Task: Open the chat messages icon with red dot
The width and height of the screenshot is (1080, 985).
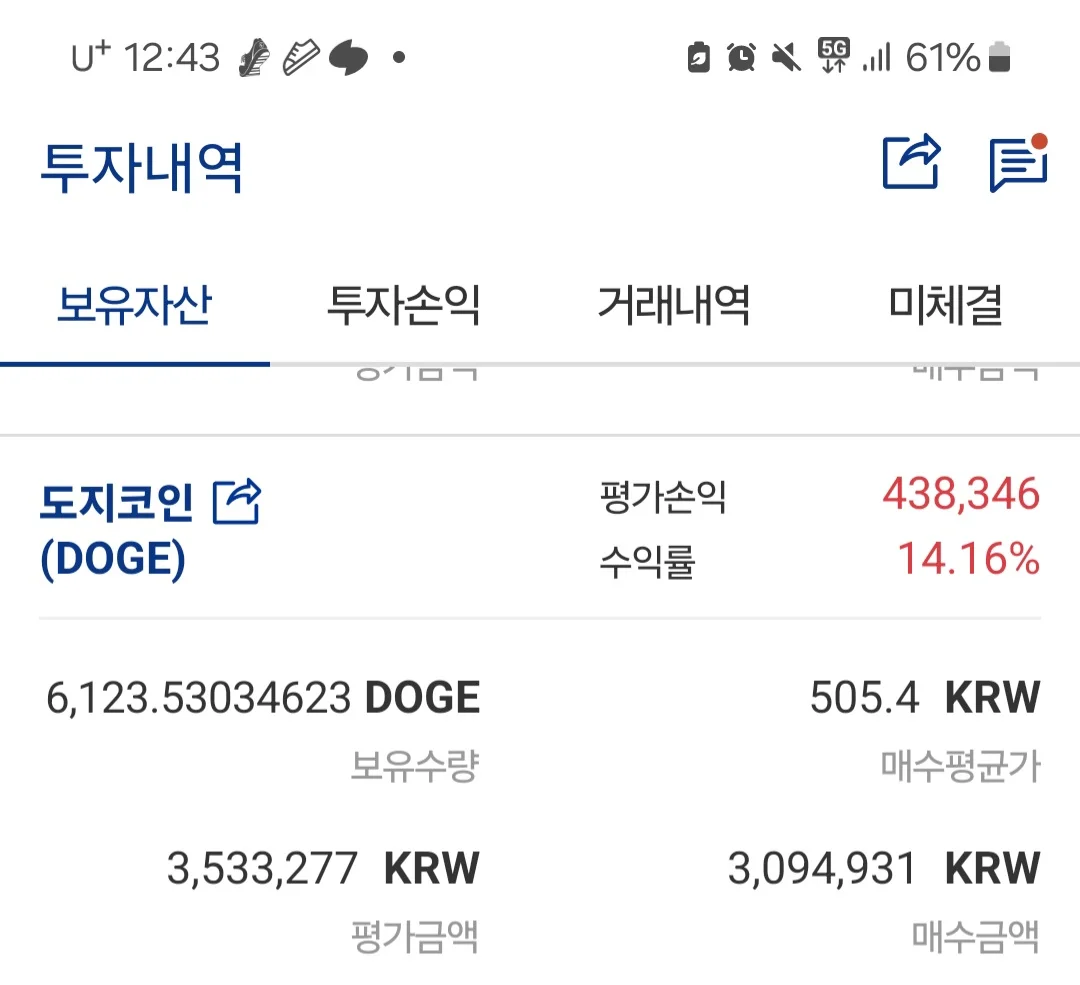Action: [1016, 164]
